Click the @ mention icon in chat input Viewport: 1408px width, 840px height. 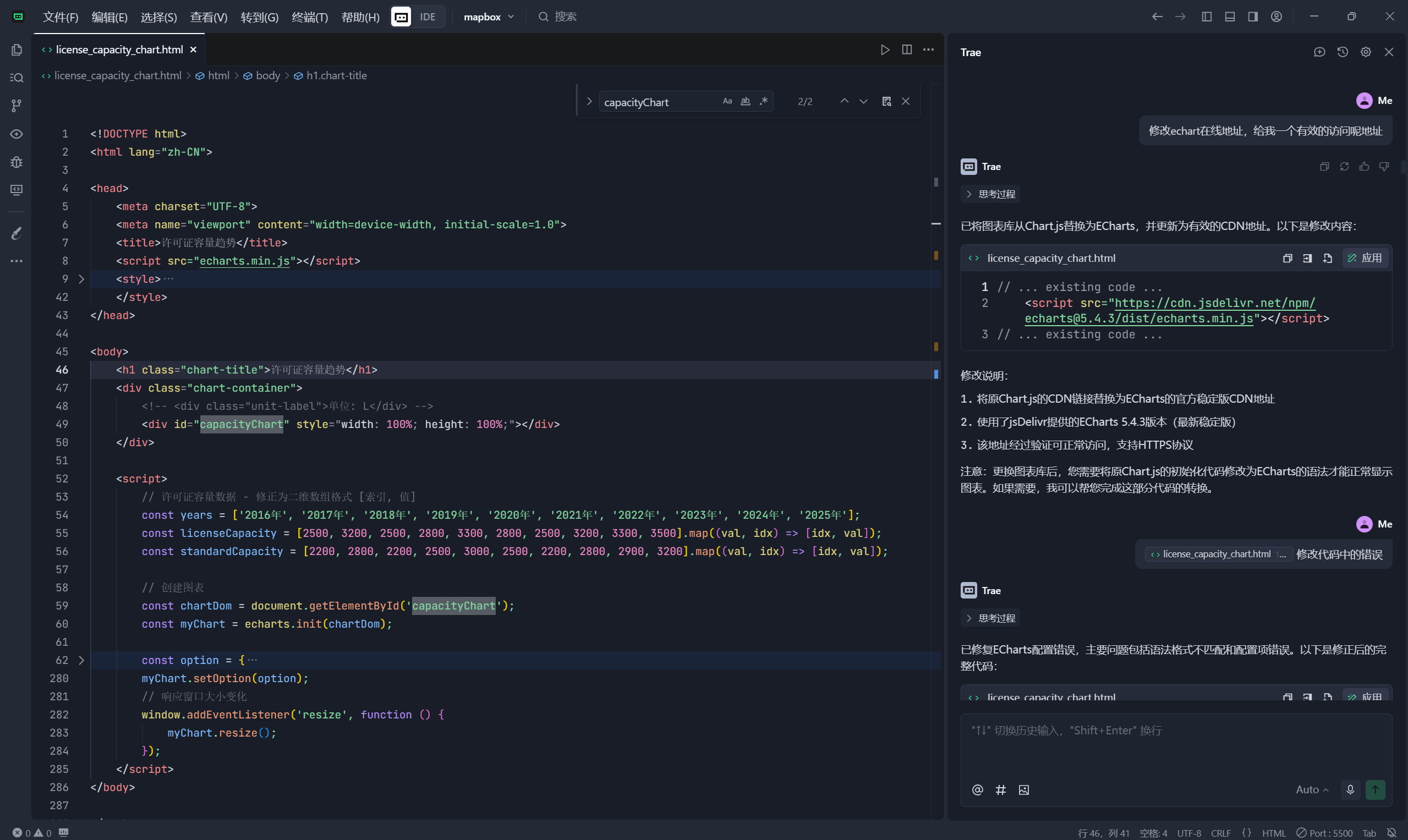click(977, 789)
